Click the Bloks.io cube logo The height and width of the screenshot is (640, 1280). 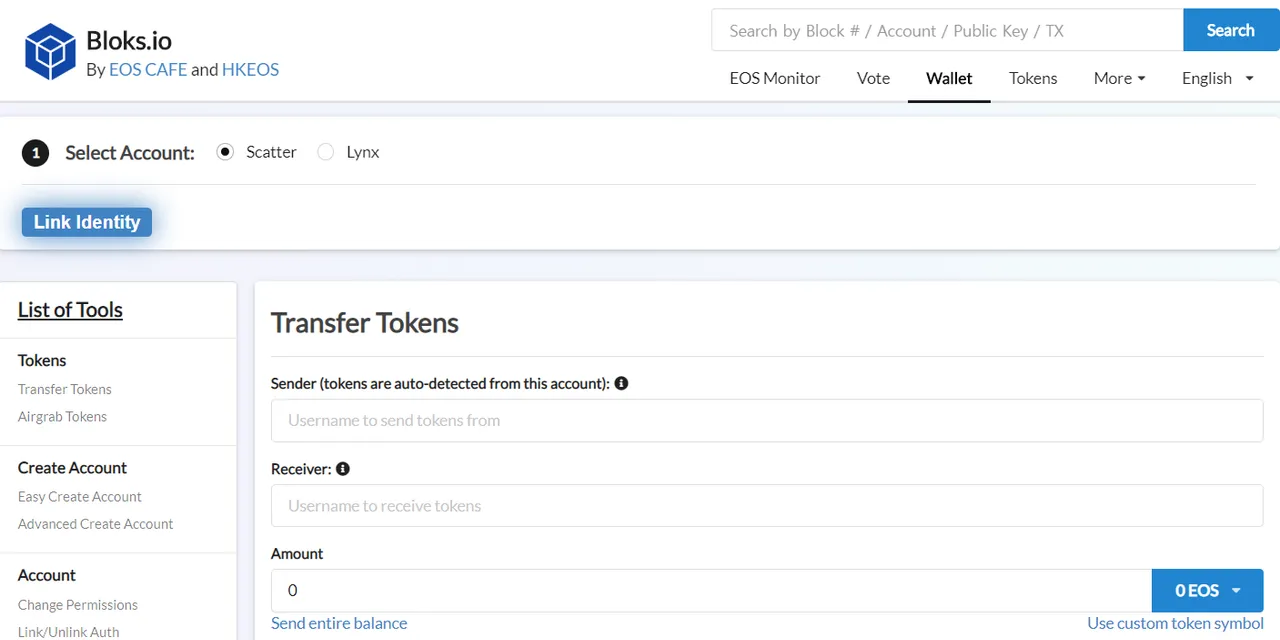[x=51, y=52]
